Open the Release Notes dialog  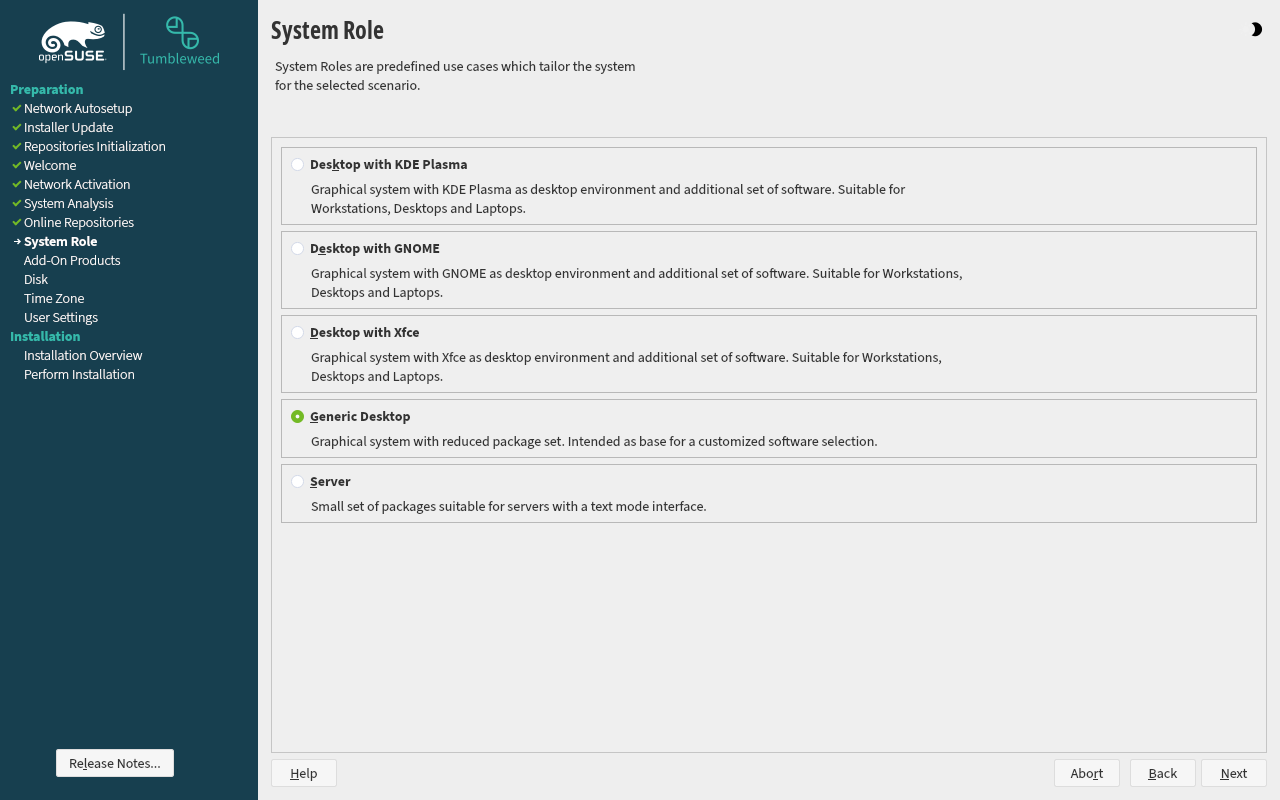coord(115,763)
